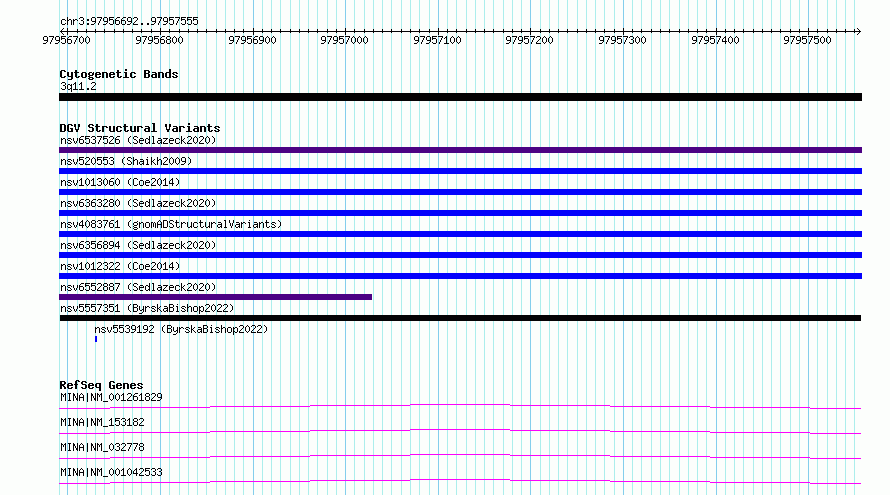Click the black 3q11.2 cytogenetic band bar

(x=460, y=97)
